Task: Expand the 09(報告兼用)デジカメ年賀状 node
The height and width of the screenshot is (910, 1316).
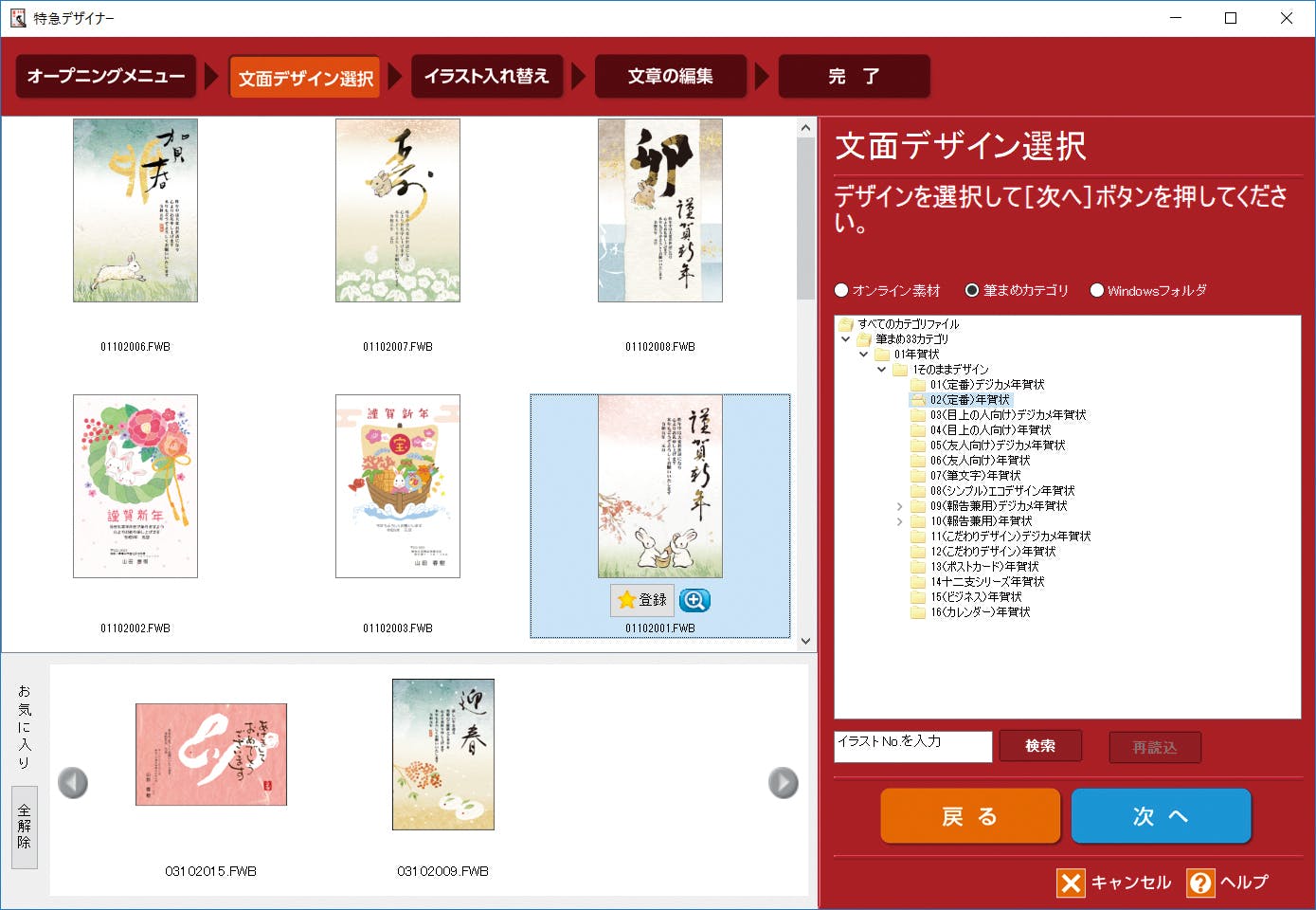Action: (x=899, y=506)
